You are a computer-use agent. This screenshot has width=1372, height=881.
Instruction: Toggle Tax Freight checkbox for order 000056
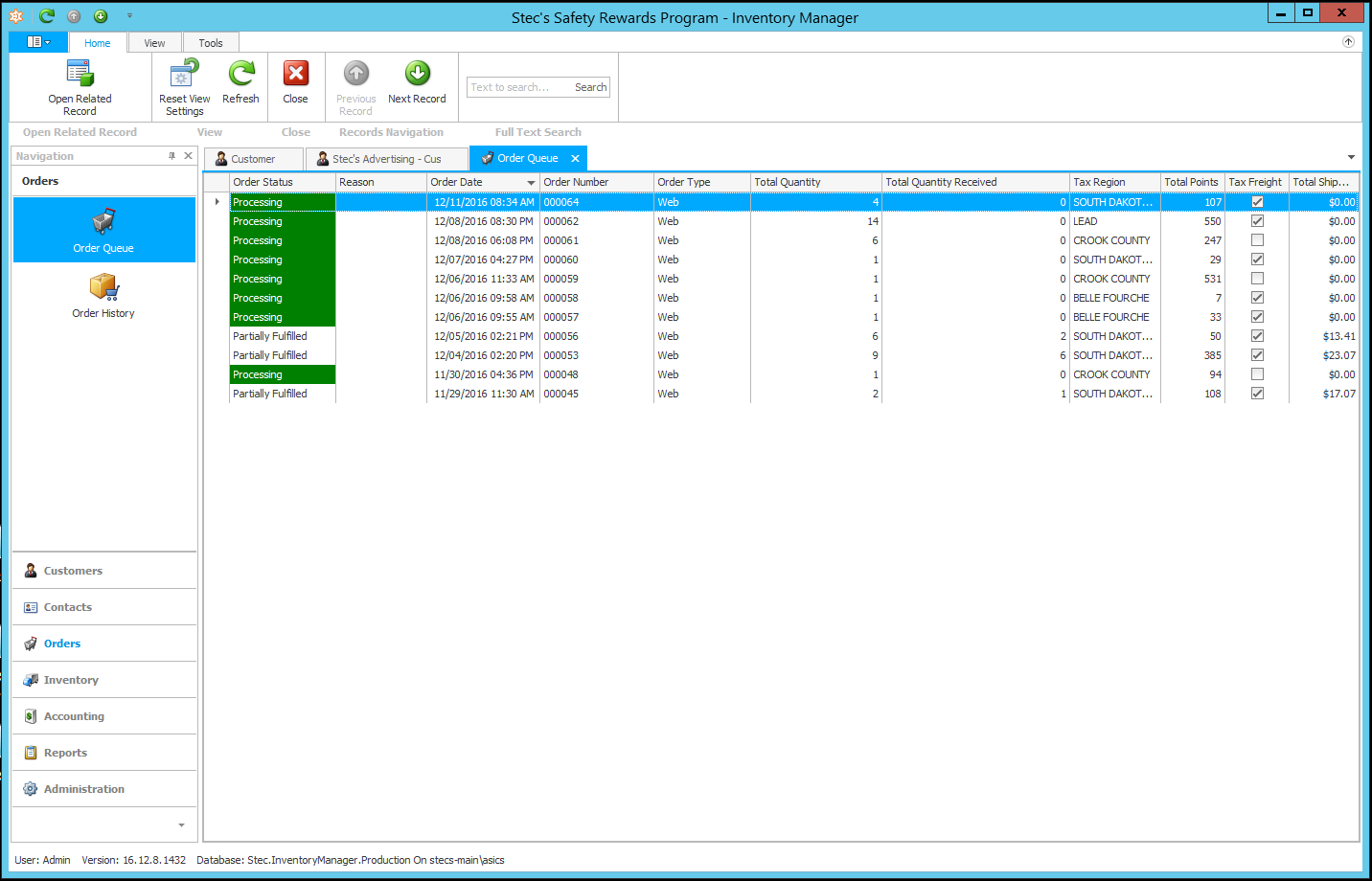coord(1257,336)
